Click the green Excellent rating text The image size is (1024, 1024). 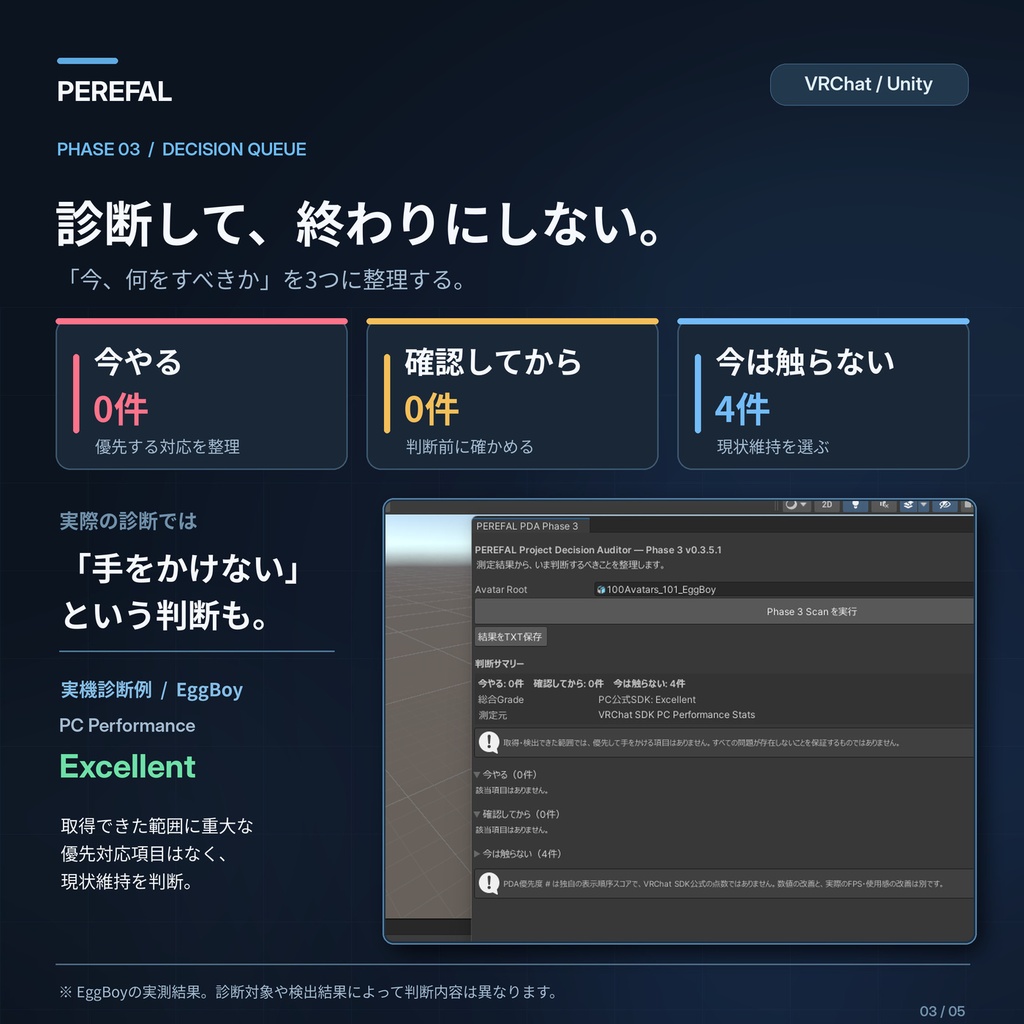pyautogui.click(x=127, y=766)
